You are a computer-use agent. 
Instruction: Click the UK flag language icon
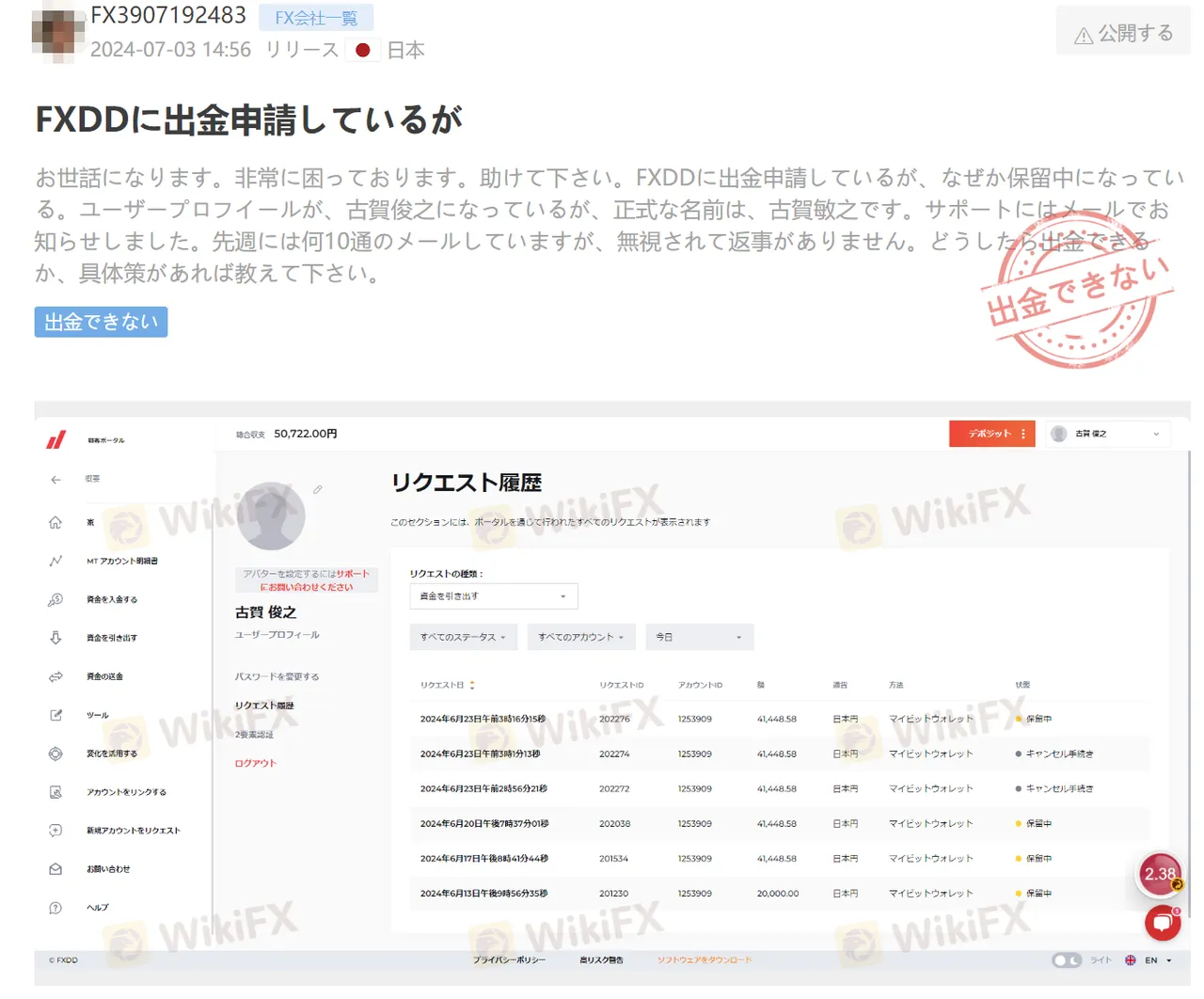(1131, 960)
